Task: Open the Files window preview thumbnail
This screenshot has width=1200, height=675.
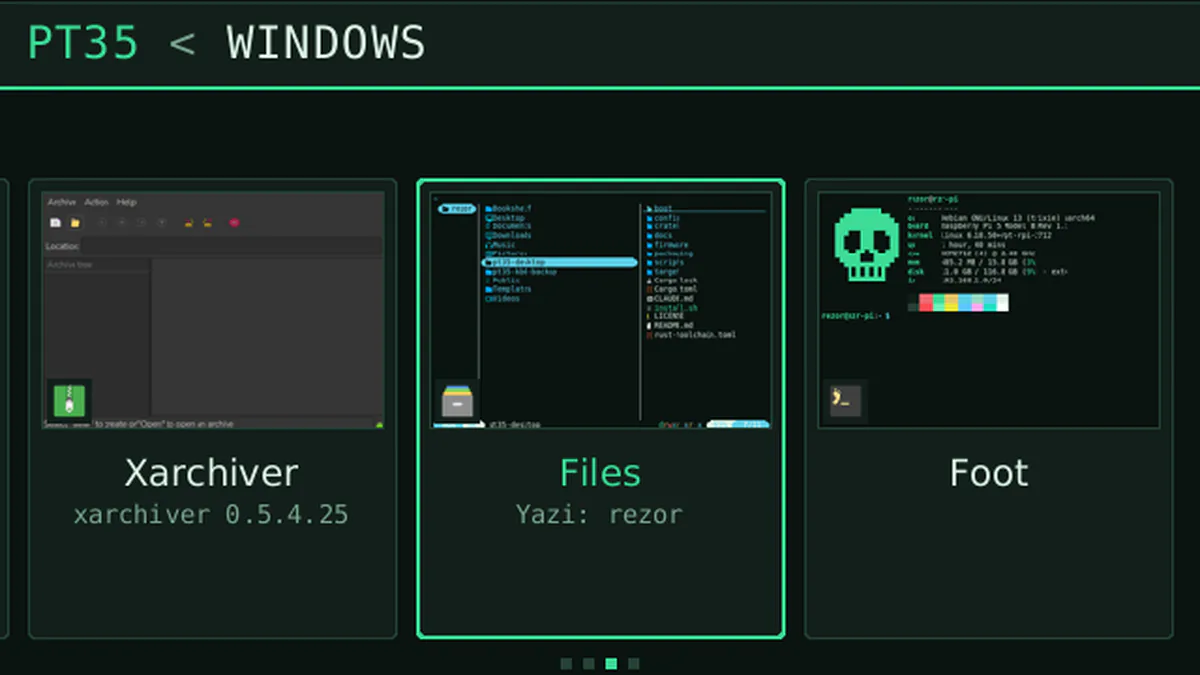Action: pyautogui.click(x=601, y=310)
